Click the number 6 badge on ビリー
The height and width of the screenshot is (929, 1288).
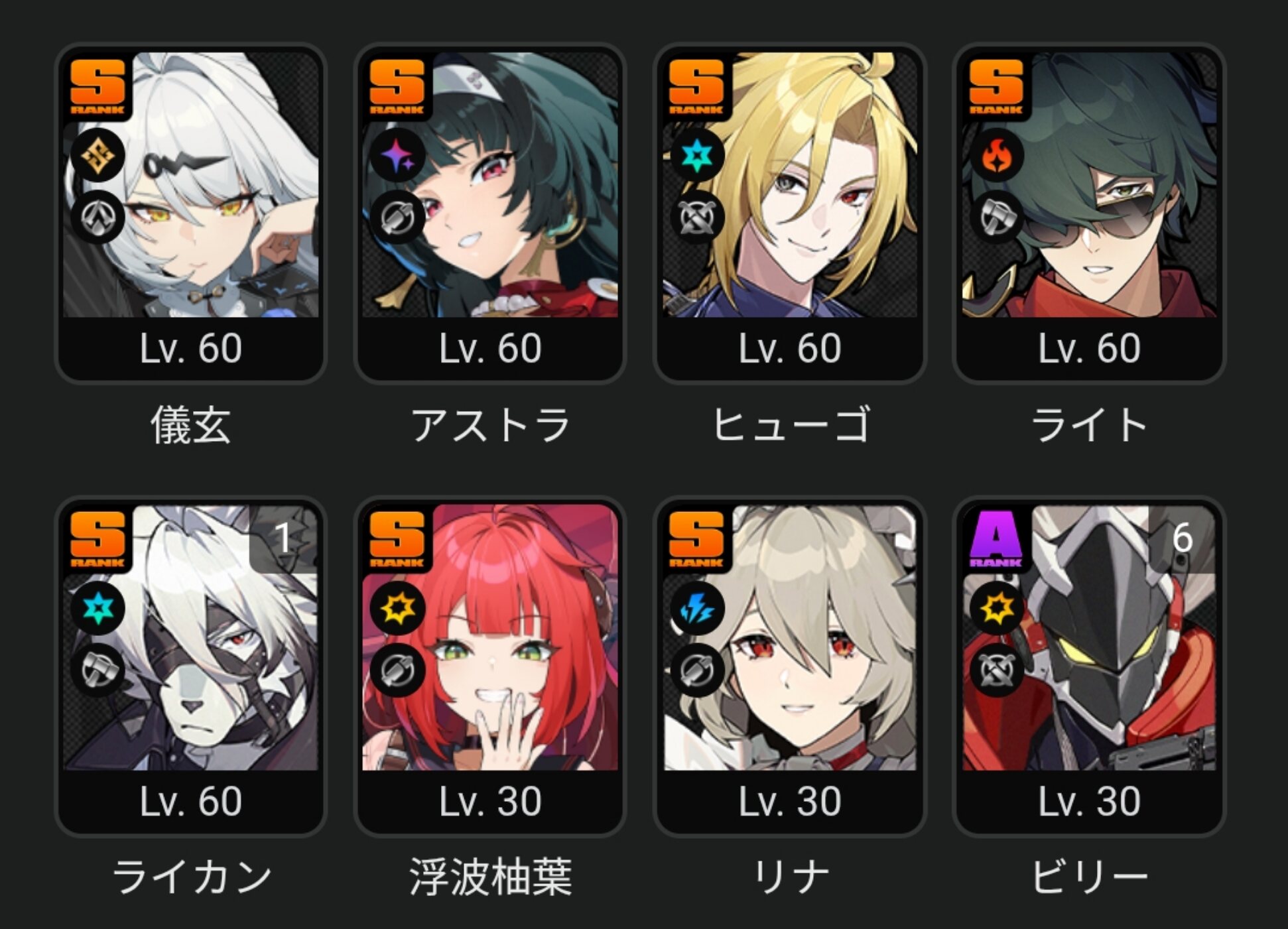click(1183, 538)
